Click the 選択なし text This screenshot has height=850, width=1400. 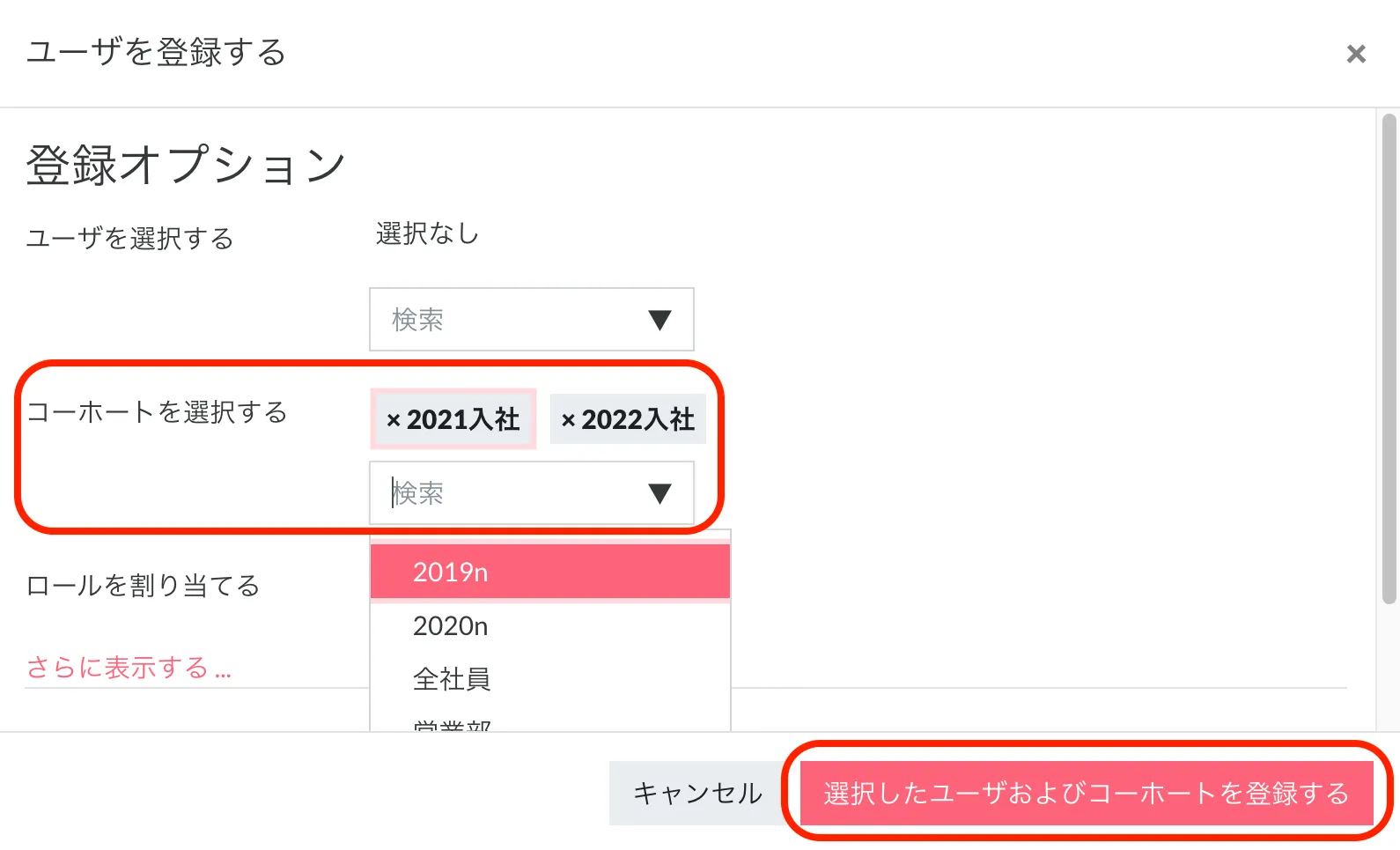coord(427,234)
